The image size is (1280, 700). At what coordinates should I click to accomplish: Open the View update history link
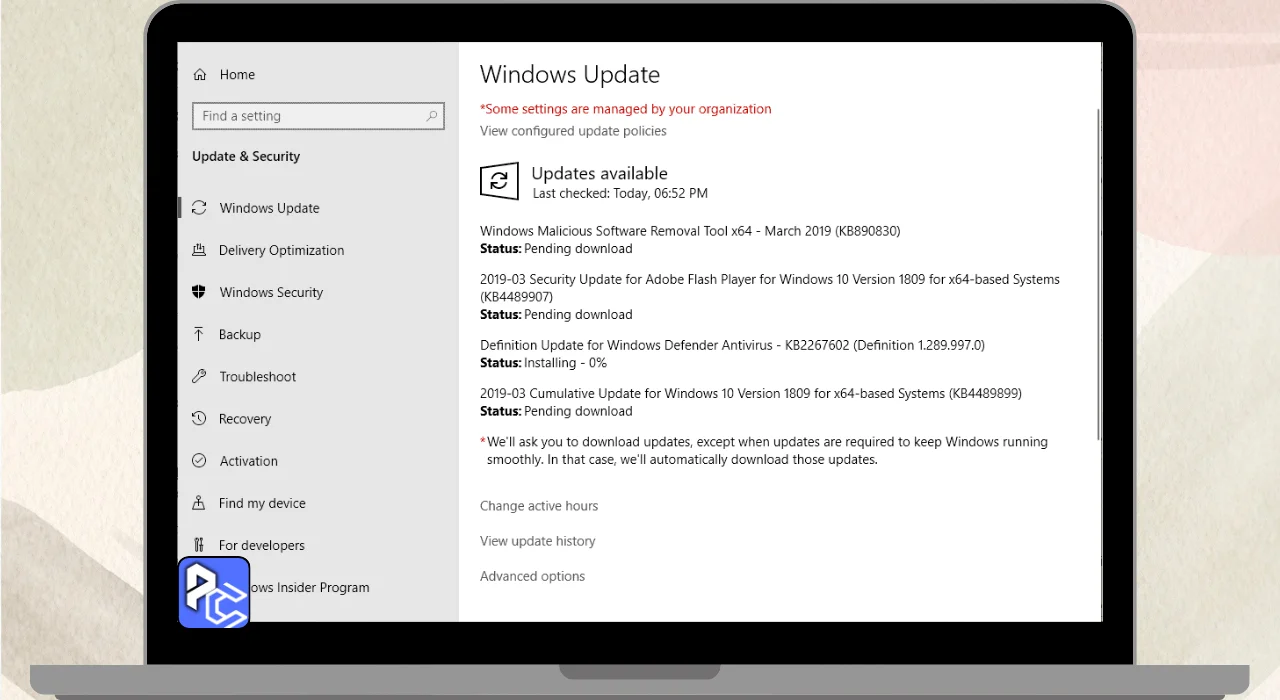[538, 541]
